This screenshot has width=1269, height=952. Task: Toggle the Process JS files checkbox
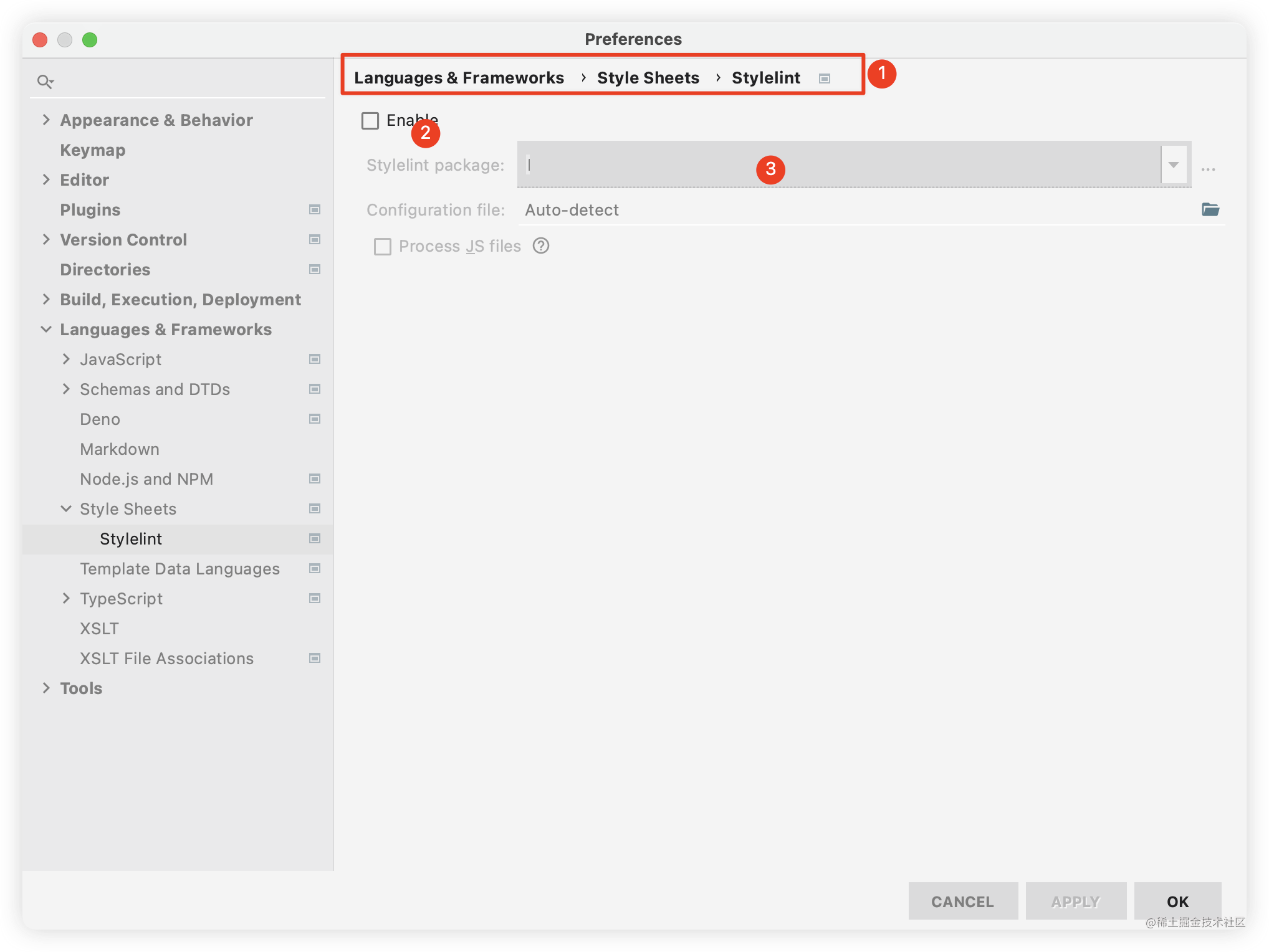coord(383,247)
